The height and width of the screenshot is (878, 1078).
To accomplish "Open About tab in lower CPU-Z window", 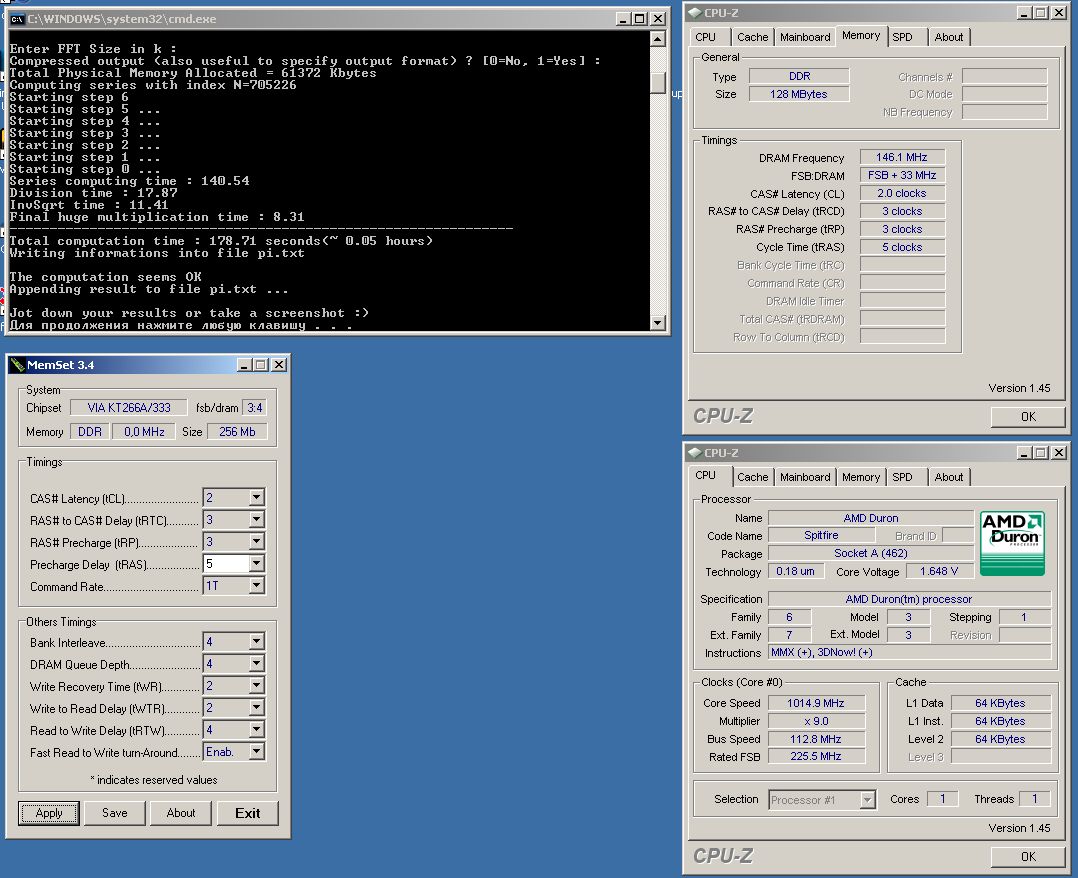I will (x=949, y=477).
